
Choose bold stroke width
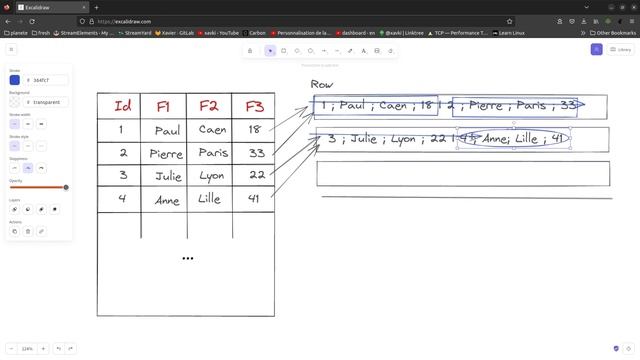[28, 124]
